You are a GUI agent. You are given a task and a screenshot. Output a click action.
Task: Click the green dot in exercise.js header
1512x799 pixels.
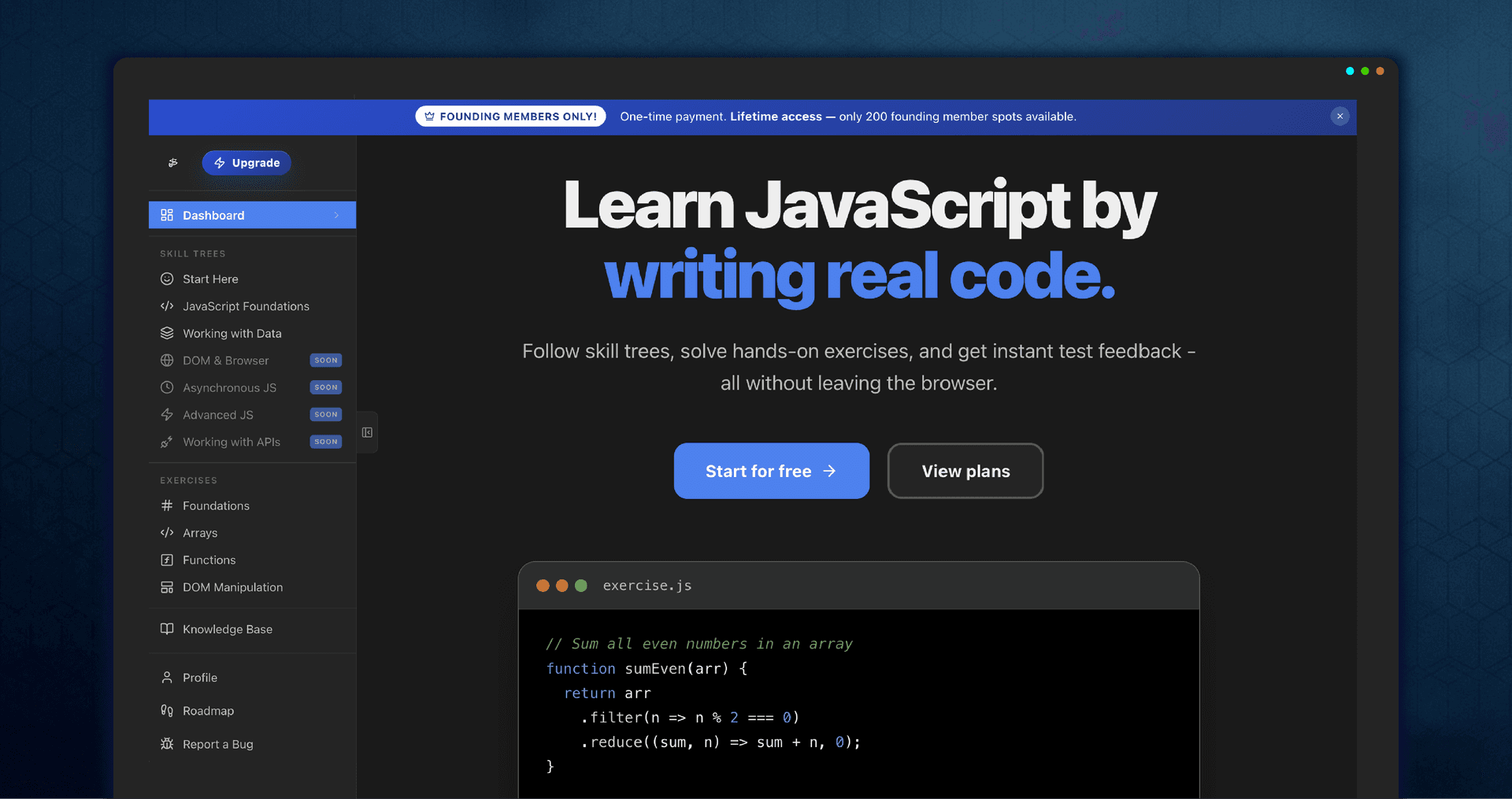coord(581,586)
